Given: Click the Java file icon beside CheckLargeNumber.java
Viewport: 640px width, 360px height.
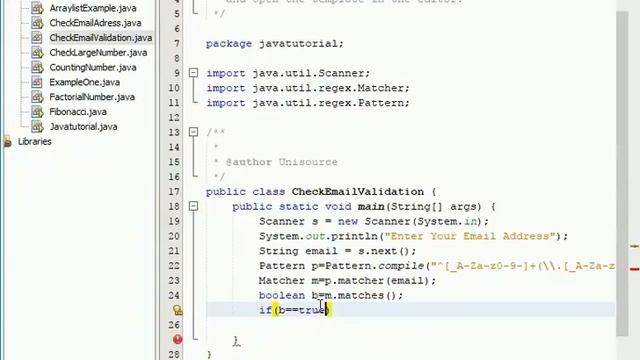Looking at the screenshot, I should pos(37,53).
